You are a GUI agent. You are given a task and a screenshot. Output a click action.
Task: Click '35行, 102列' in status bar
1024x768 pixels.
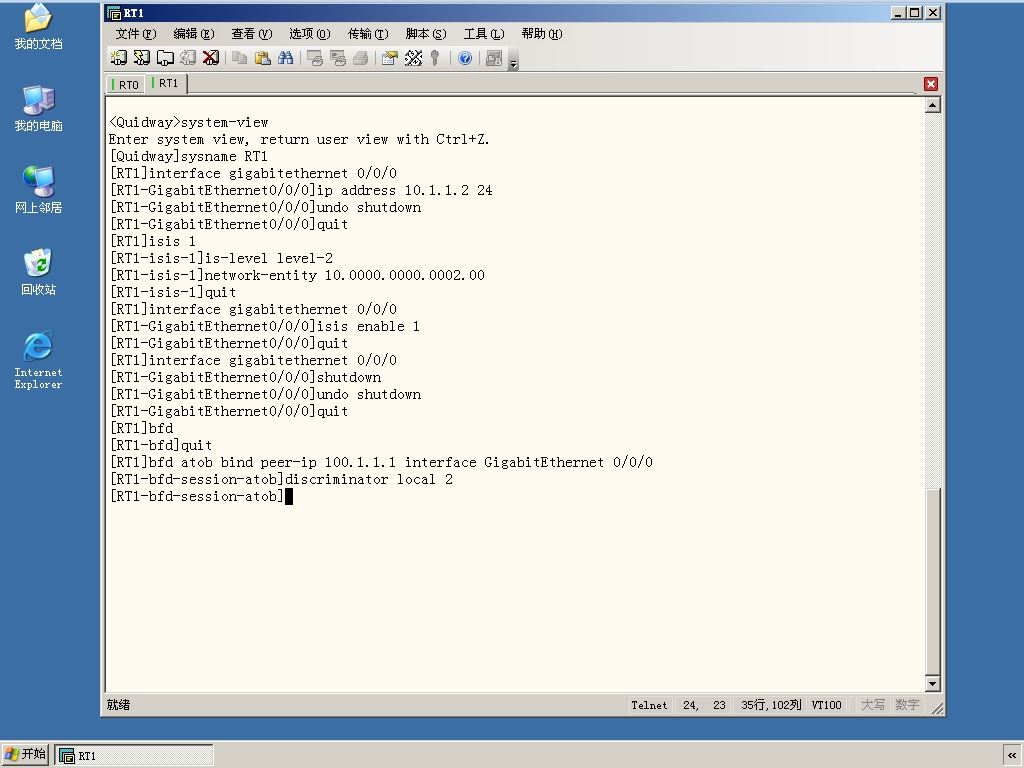pos(771,705)
